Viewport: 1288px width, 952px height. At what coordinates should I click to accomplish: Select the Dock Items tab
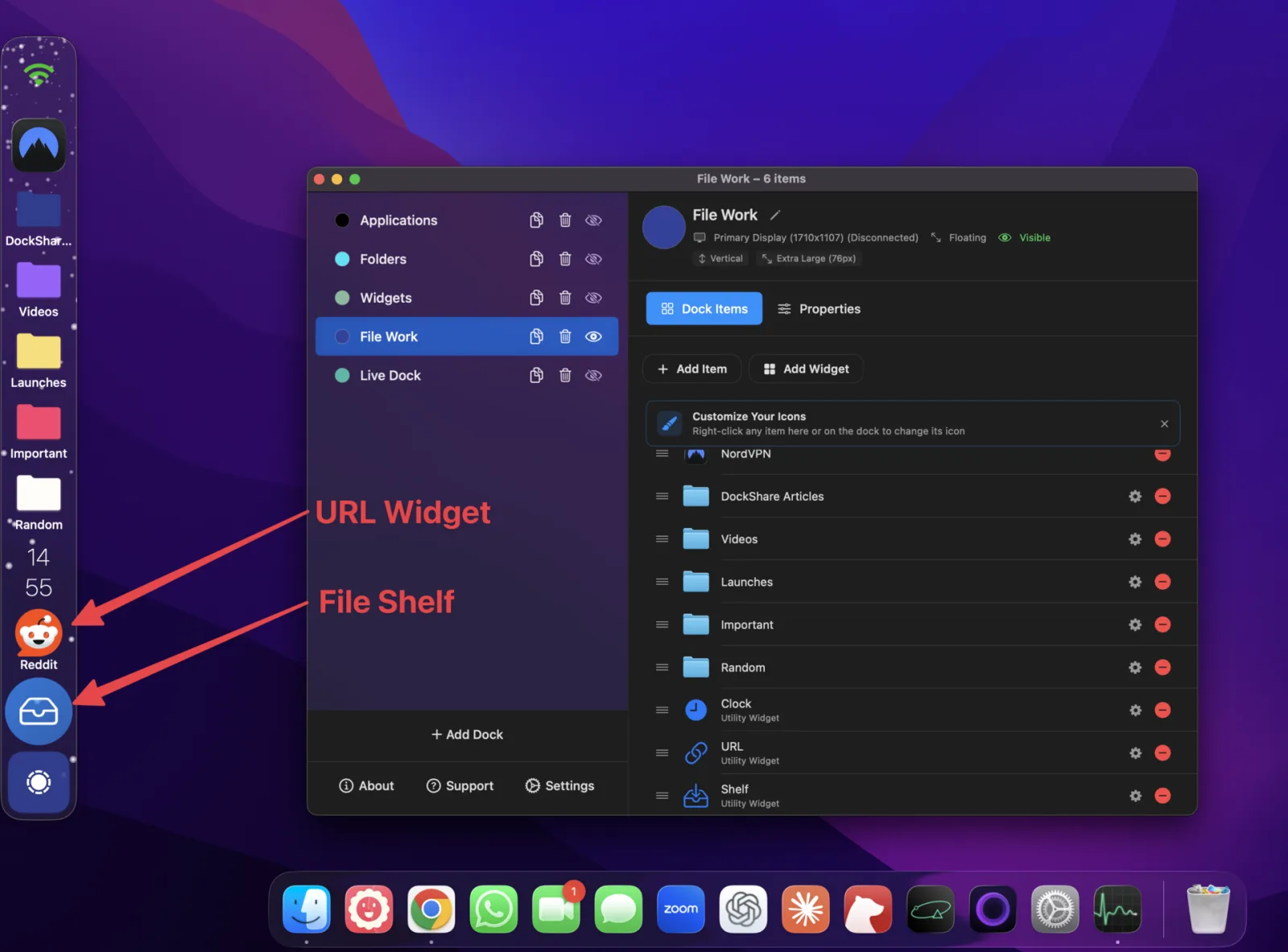click(704, 309)
